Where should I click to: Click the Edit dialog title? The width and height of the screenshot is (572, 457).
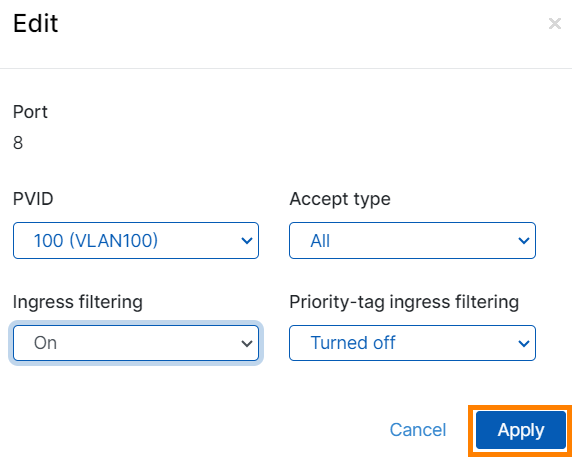(x=35, y=23)
